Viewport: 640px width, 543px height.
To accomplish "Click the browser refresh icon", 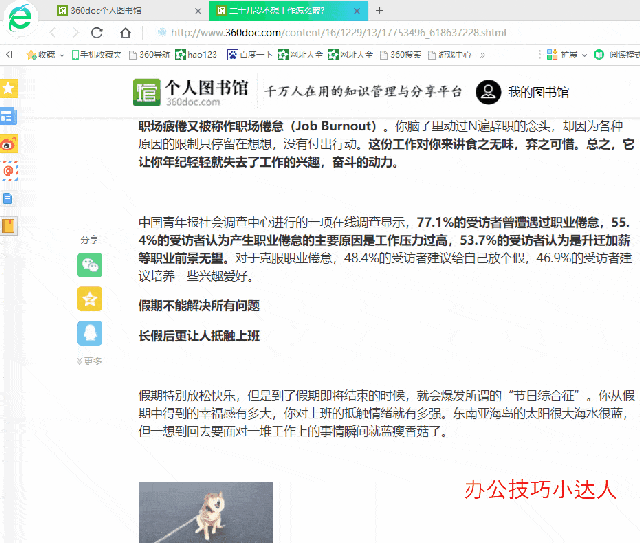I will click(97, 33).
